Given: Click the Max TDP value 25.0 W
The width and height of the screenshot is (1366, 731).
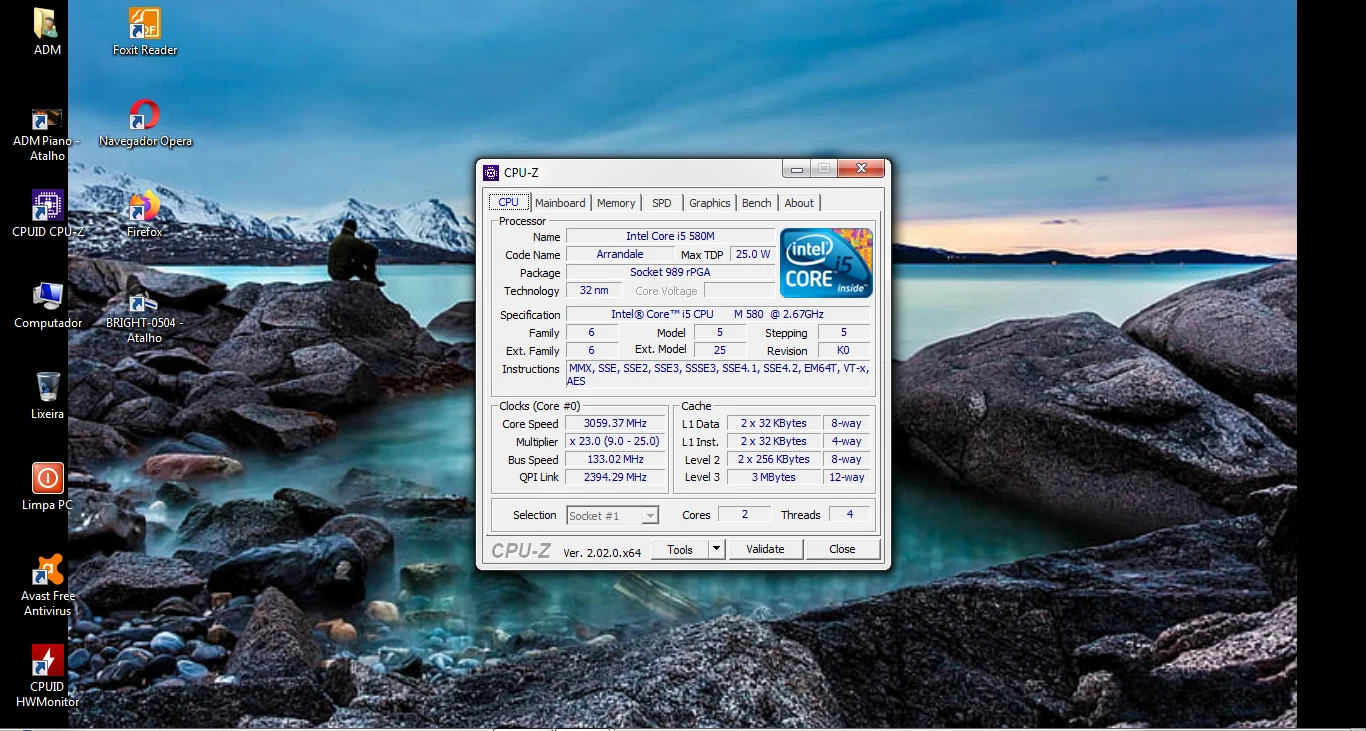Looking at the screenshot, I should 753,254.
